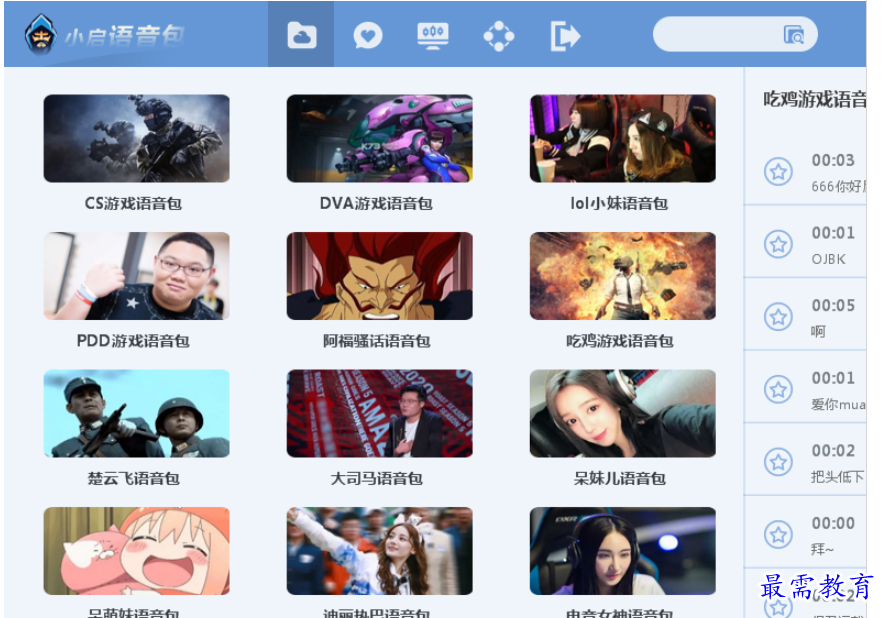Click the 楚云飞语音包 label
Screen dimensions: 882x618
pyautogui.click(x=133, y=479)
